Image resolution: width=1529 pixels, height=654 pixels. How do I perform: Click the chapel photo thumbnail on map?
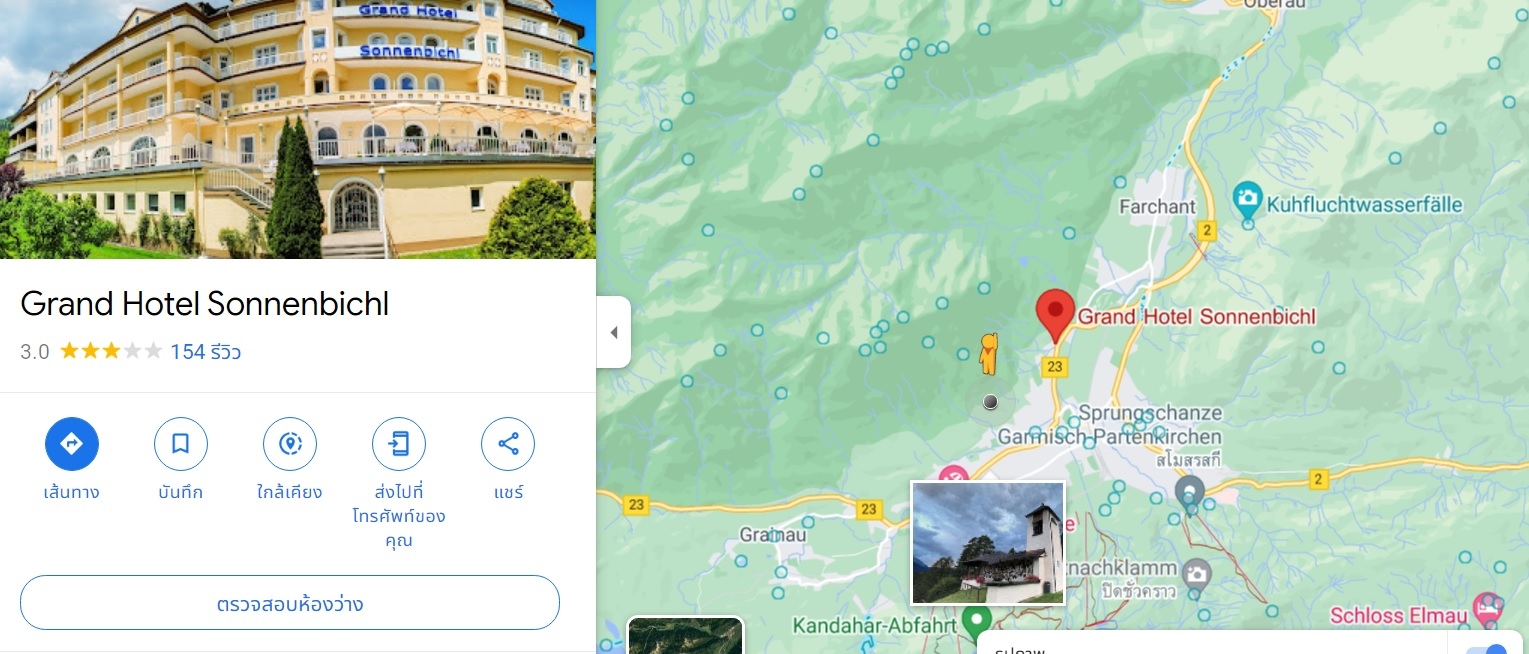[988, 543]
